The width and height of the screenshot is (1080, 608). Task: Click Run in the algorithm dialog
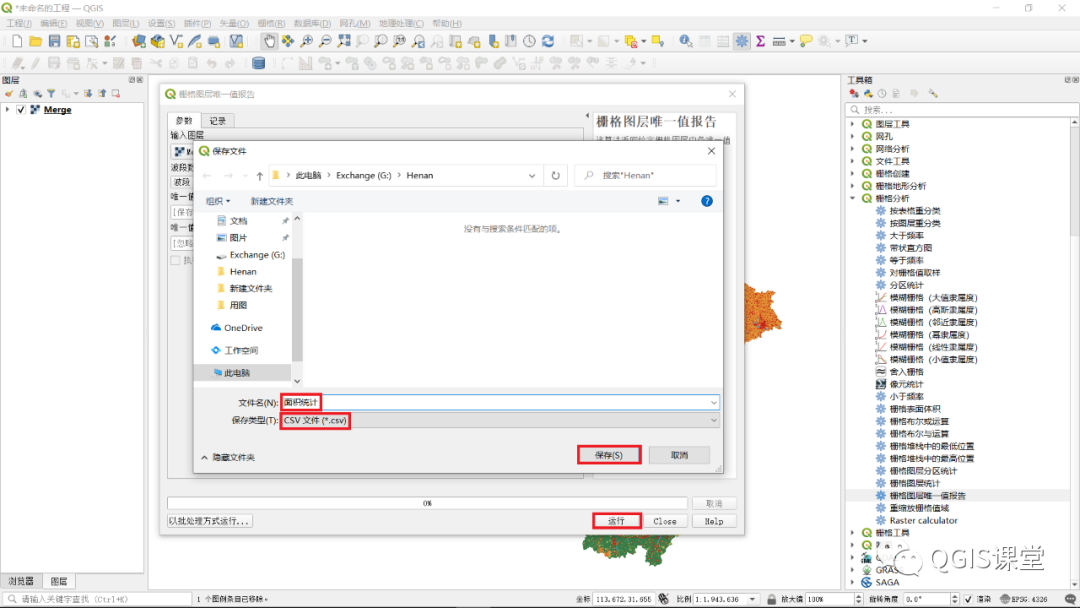616,521
